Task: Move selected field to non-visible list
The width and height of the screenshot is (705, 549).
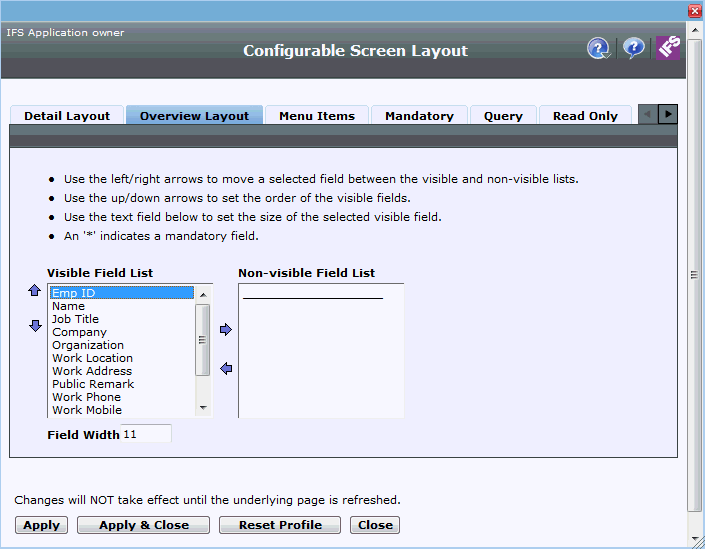Action: click(225, 329)
